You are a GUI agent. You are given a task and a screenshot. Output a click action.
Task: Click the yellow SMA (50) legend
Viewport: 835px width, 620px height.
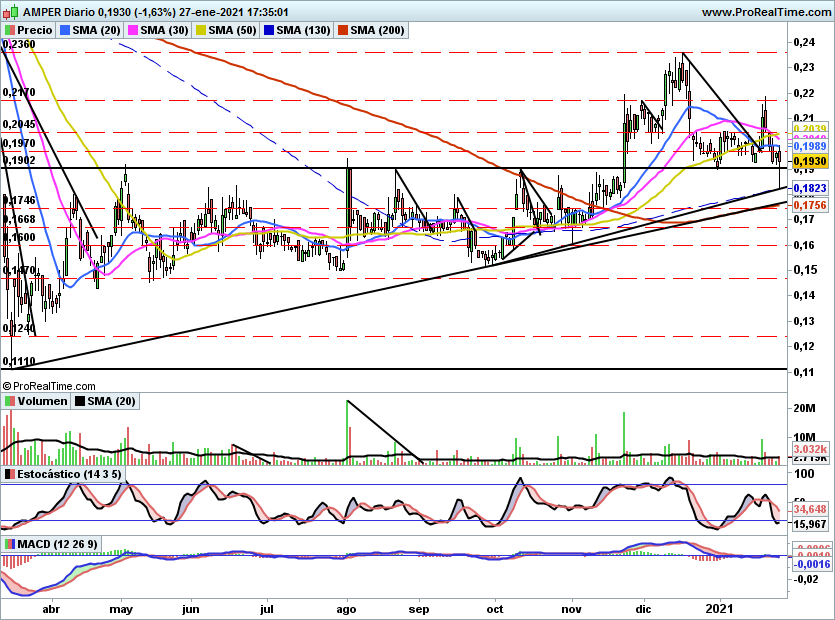coord(228,31)
